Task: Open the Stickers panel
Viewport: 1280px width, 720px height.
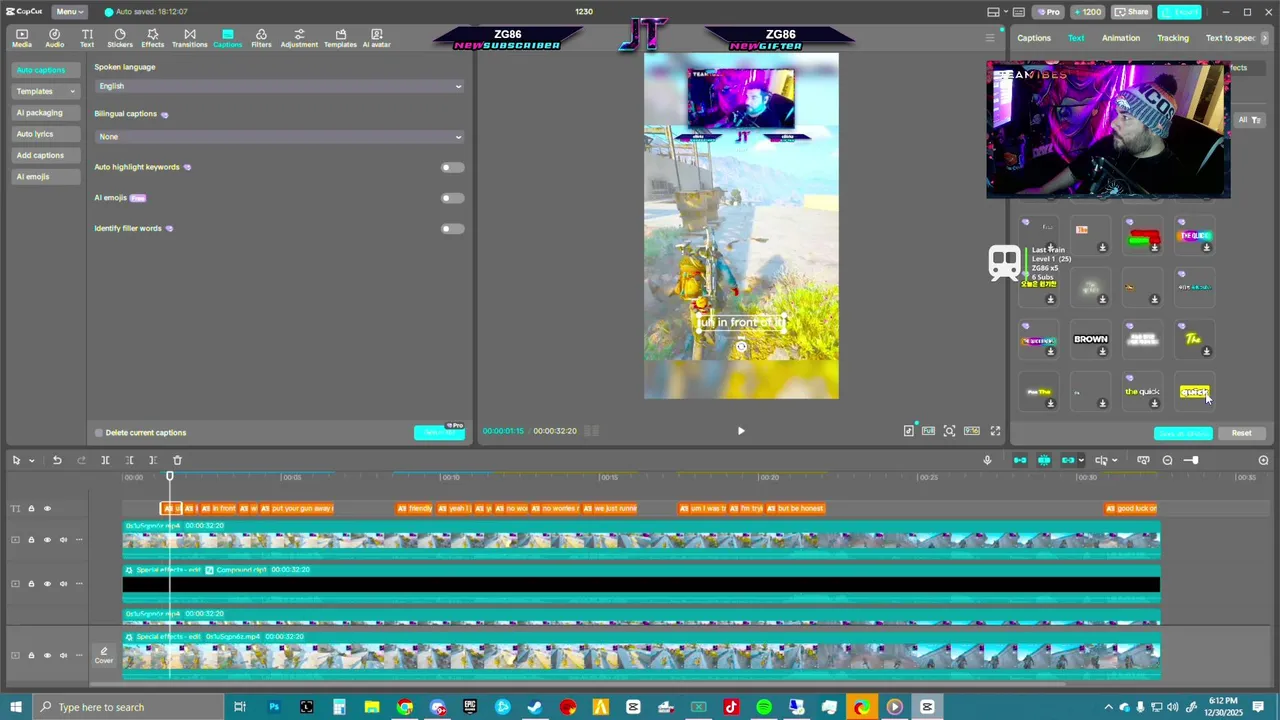Action: click(120, 38)
